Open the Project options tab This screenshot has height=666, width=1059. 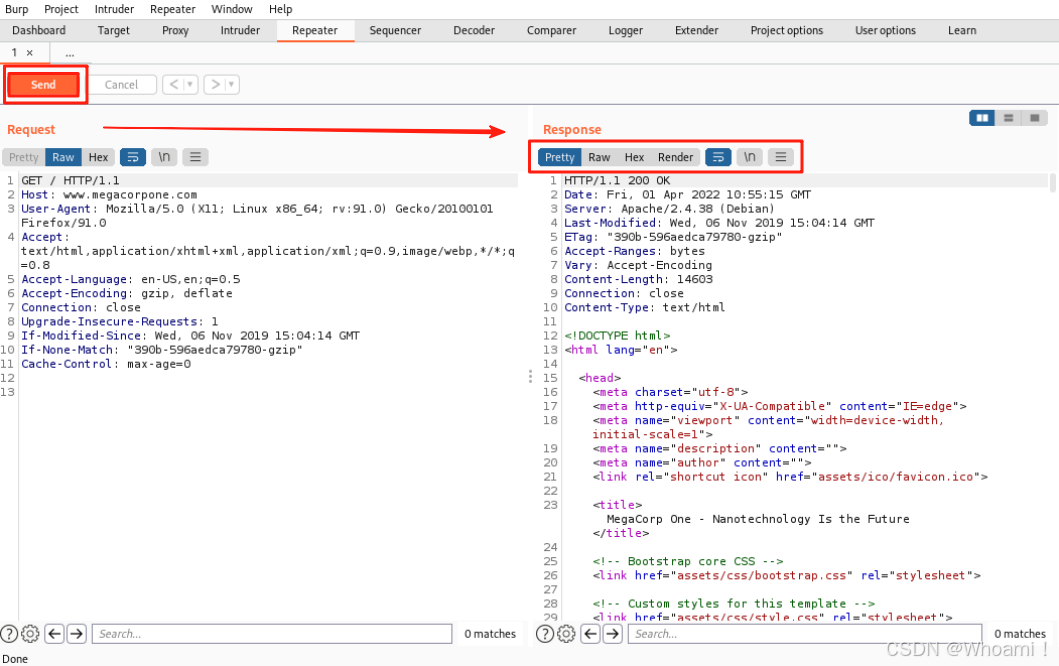[787, 30]
